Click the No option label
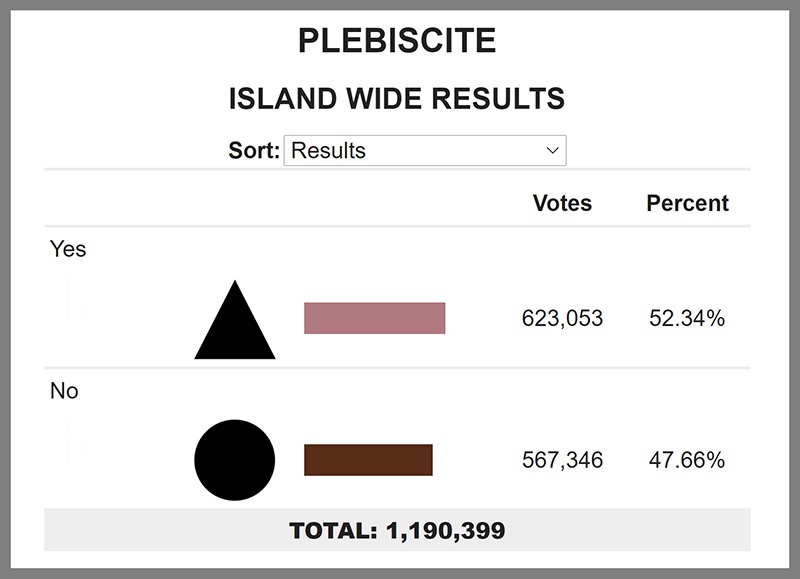The height and width of the screenshot is (579, 800). (x=64, y=391)
